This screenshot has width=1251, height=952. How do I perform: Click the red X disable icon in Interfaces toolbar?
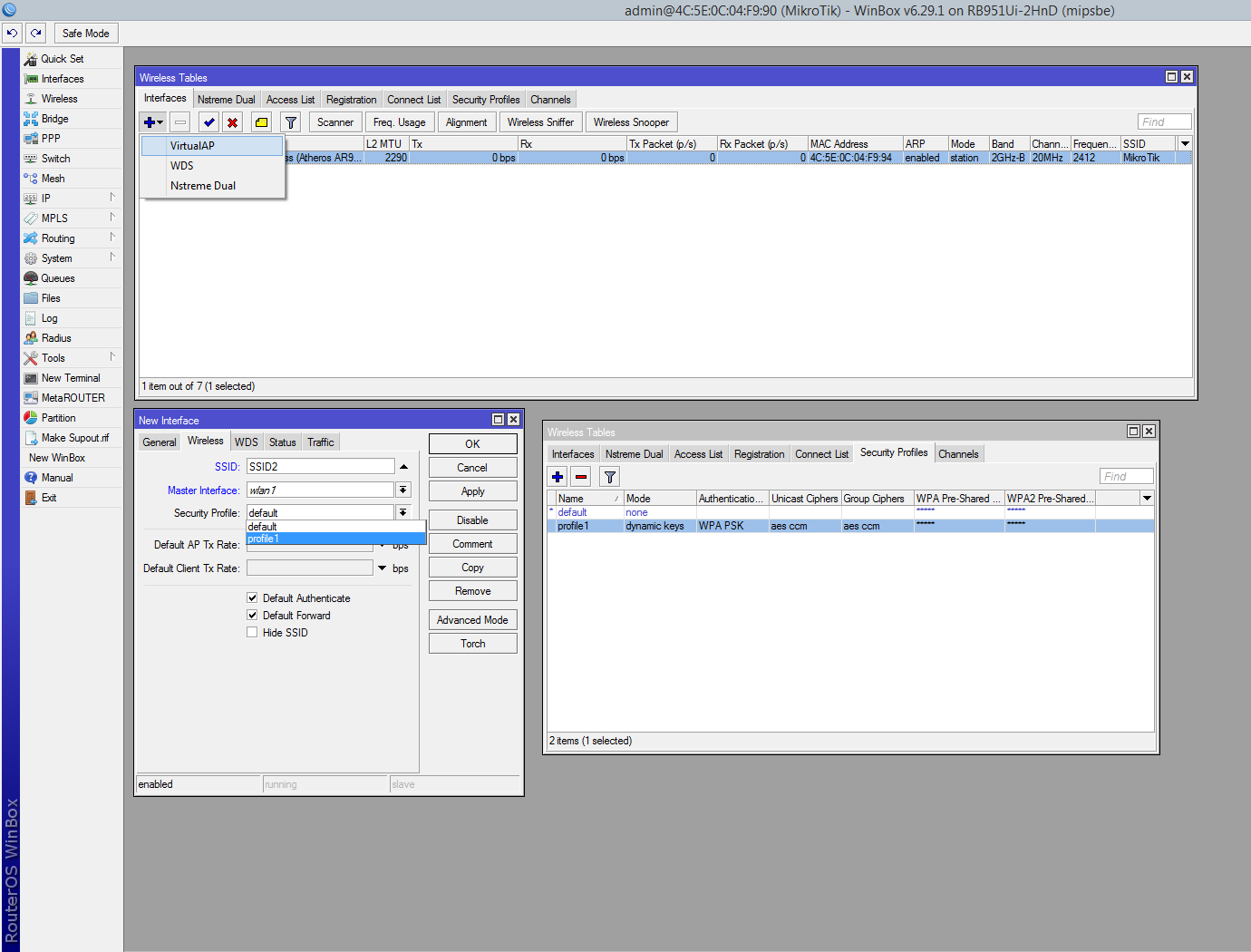point(233,122)
